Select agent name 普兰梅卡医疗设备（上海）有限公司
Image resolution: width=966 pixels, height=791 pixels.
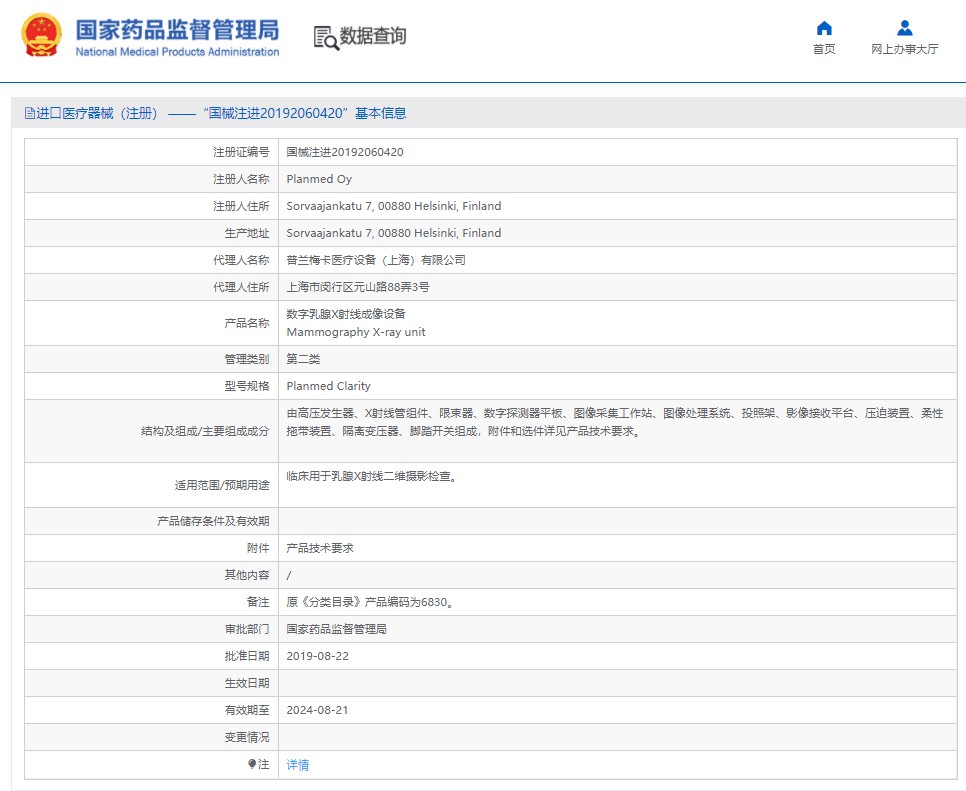click(x=376, y=260)
